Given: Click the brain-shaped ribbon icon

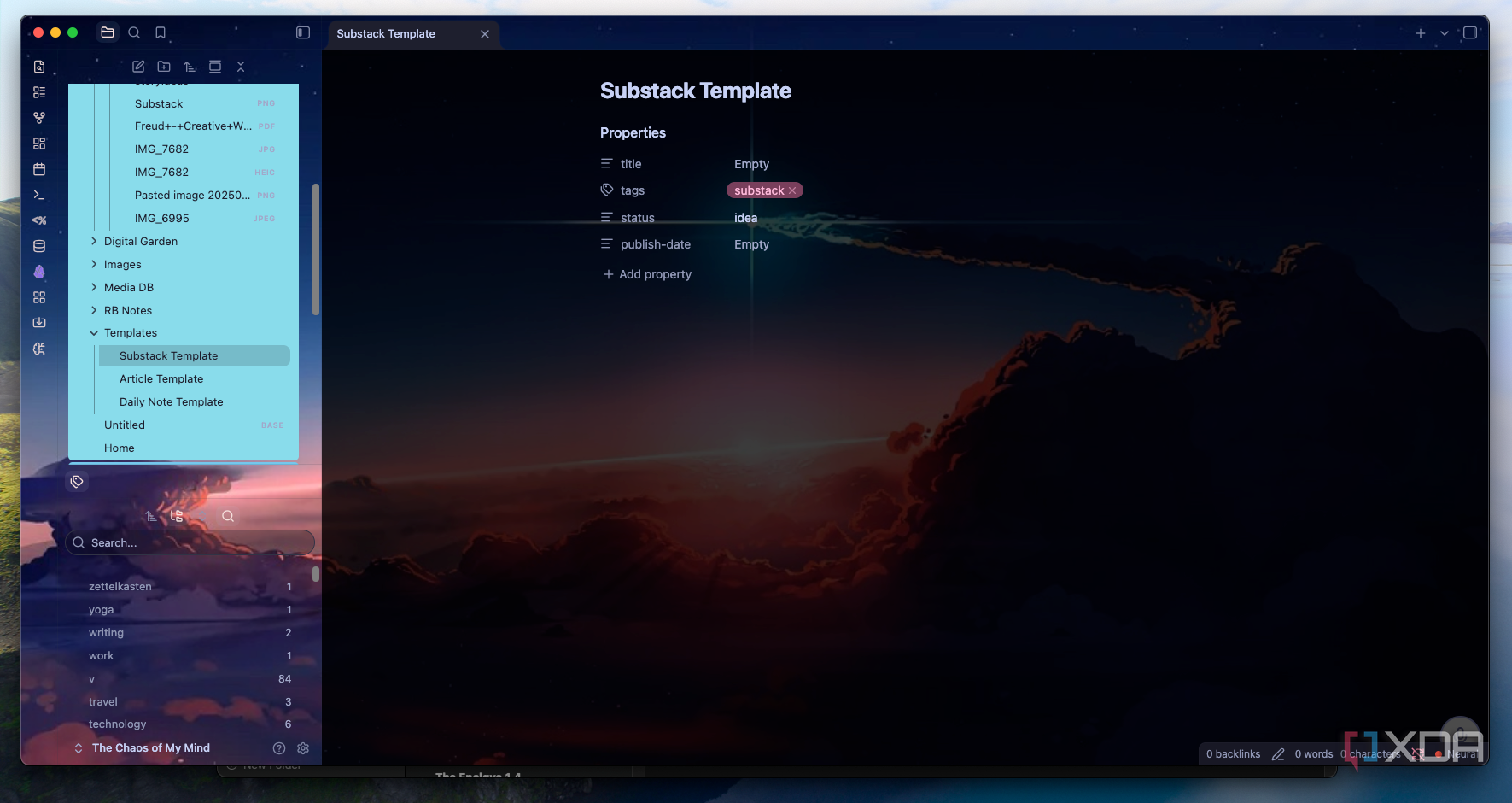Looking at the screenshot, I should click(x=39, y=349).
